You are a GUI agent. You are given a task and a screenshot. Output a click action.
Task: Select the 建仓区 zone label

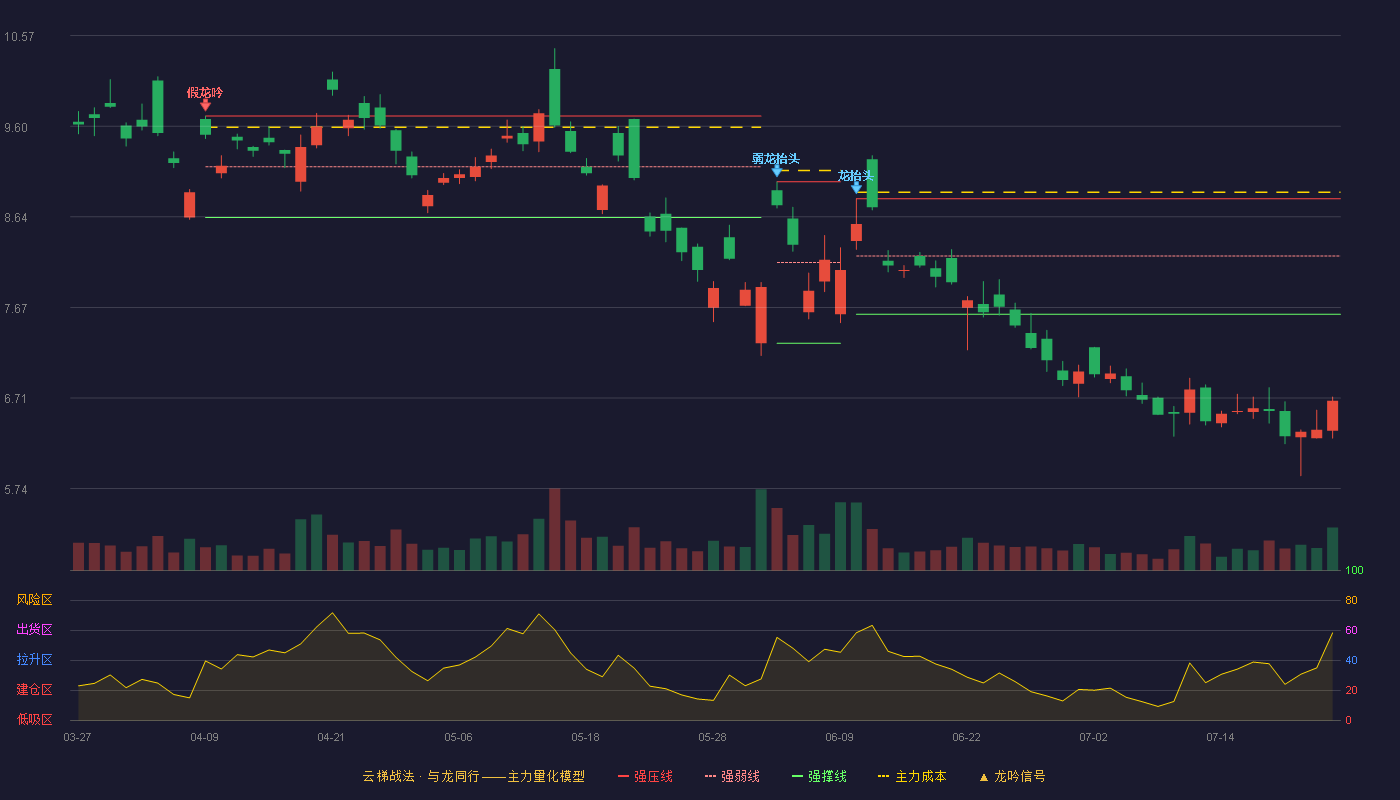[34, 690]
